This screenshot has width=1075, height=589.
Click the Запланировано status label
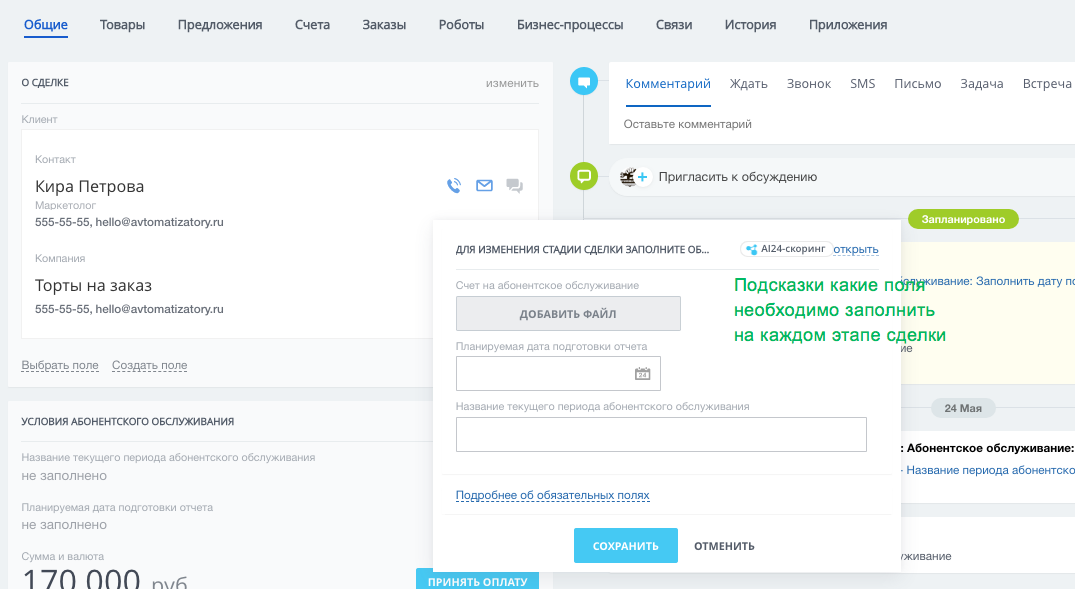point(963,219)
